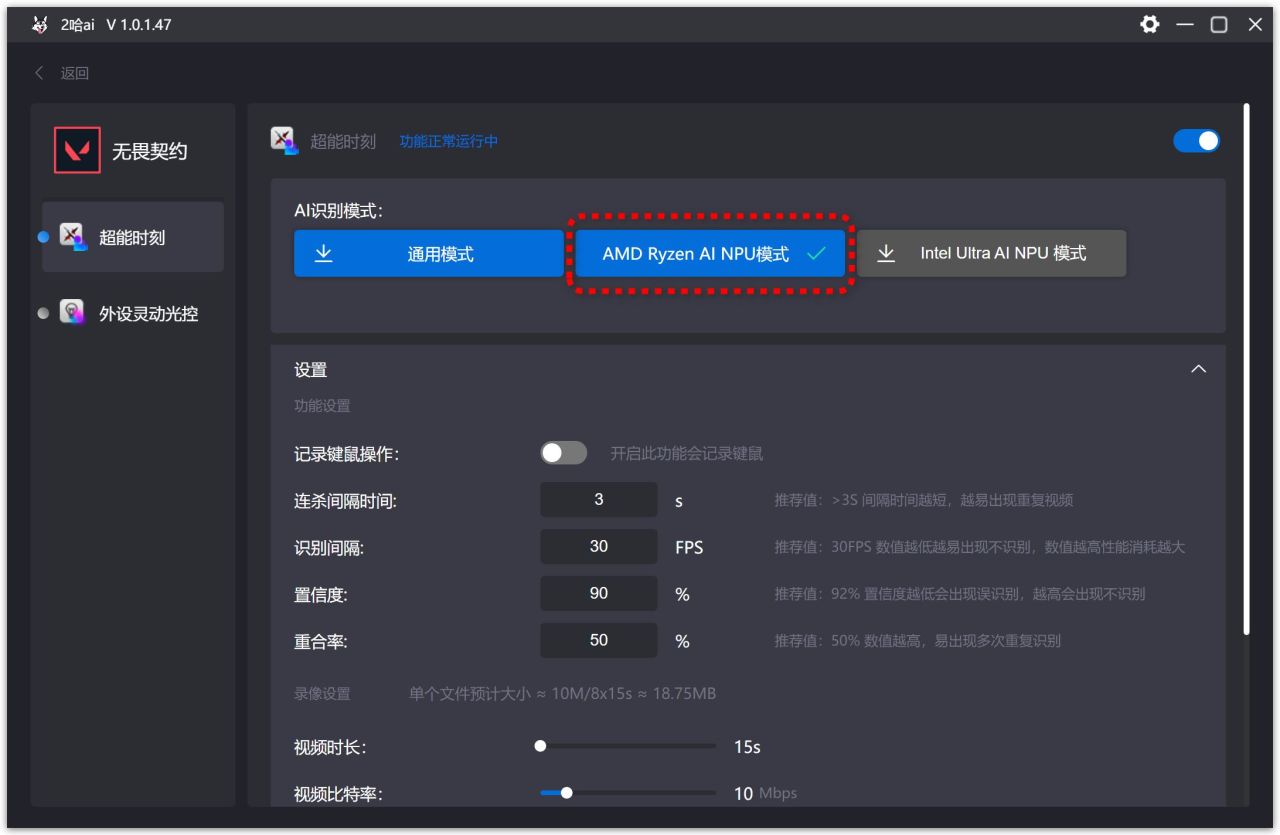The height and width of the screenshot is (835, 1280).
Task: Click the 单个文件预计大小 estimate text
Action: coord(562,694)
